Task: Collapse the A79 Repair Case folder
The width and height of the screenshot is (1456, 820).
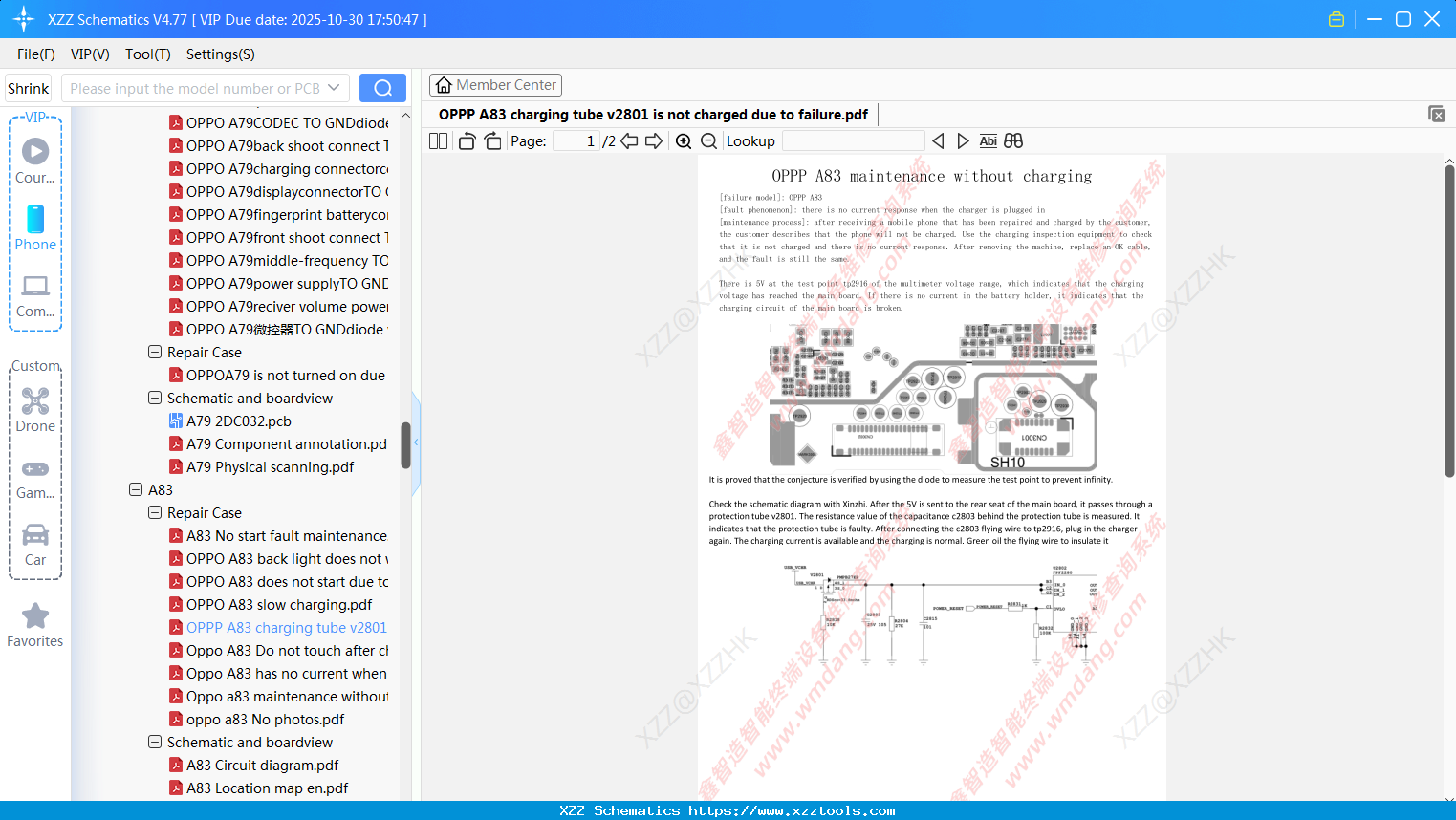Action: [x=155, y=352]
